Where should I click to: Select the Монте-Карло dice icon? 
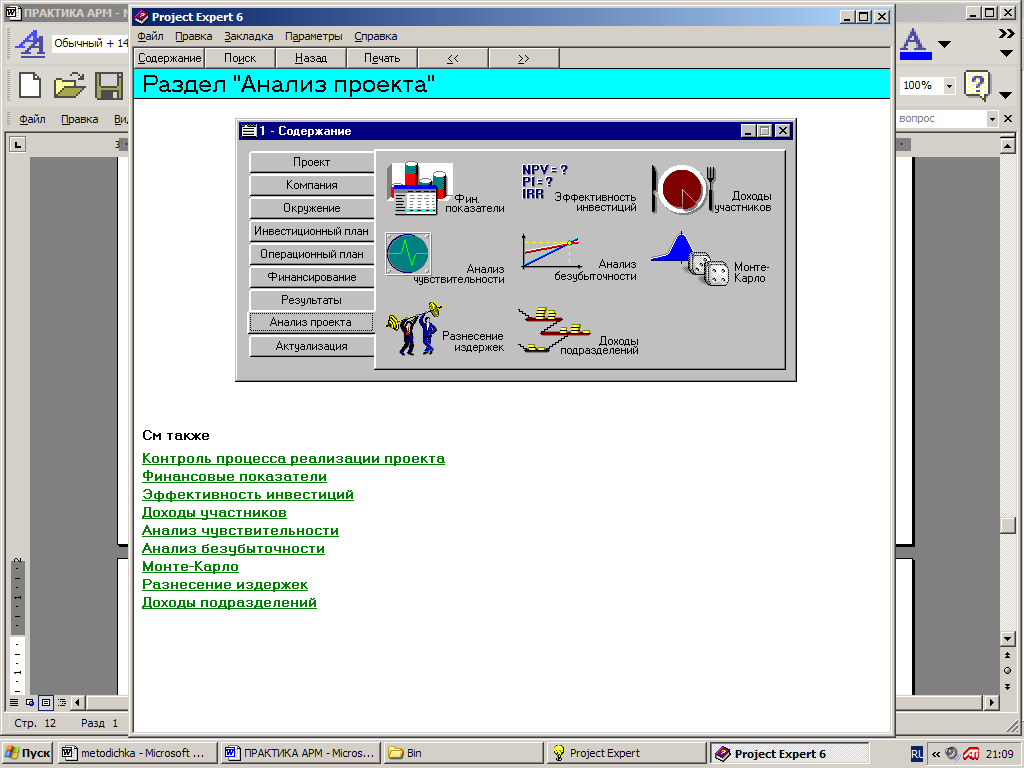pos(690,258)
